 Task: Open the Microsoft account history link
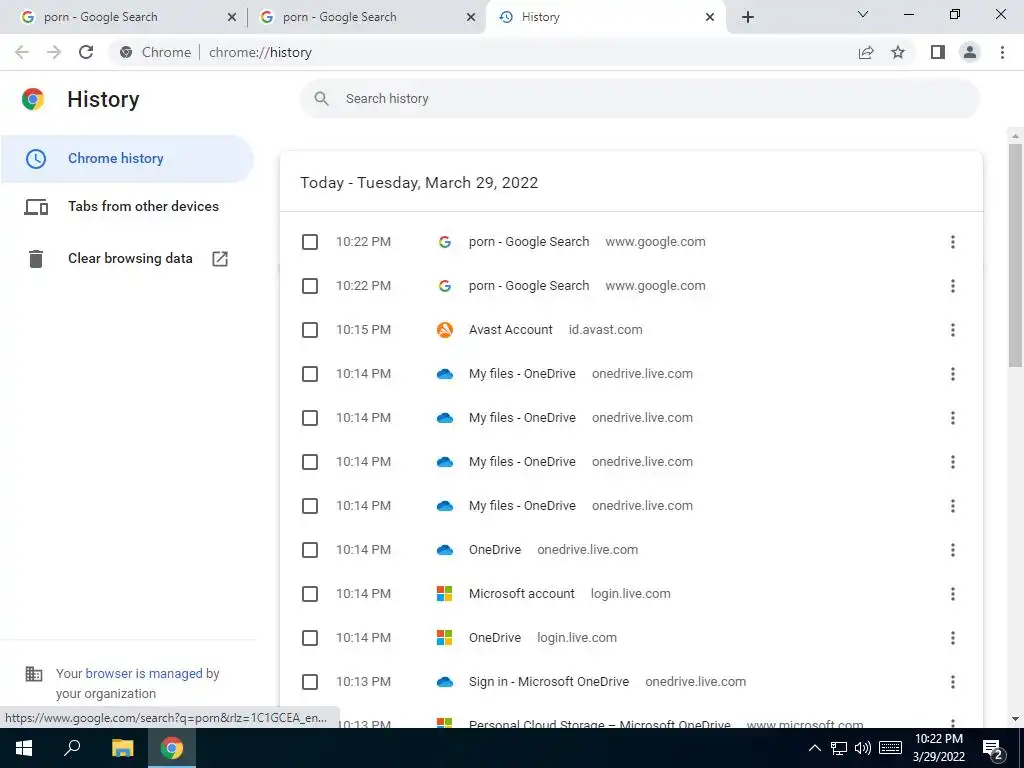pos(521,594)
